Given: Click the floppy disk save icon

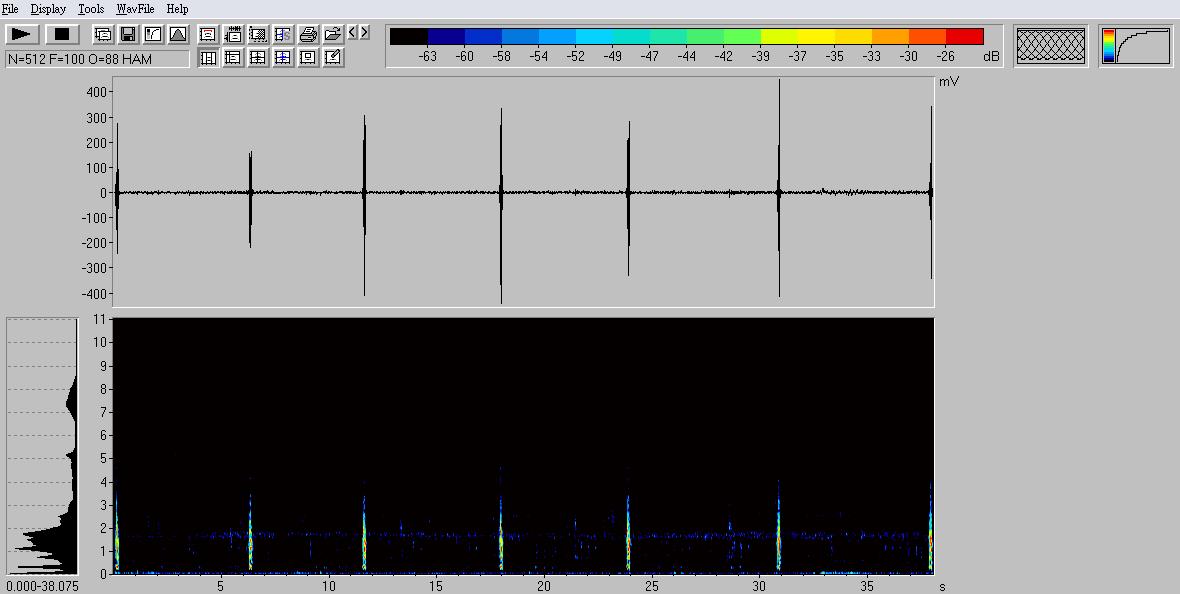Looking at the screenshot, I should tap(128, 34).
